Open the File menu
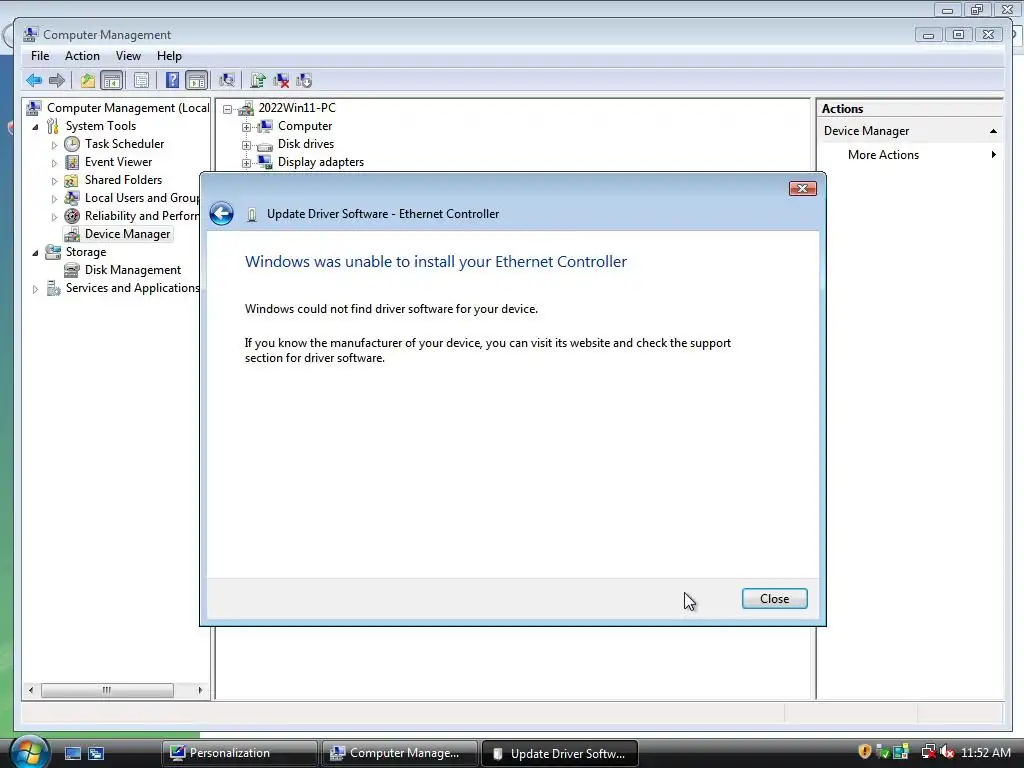The height and width of the screenshot is (768, 1024). [x=40, y=56]
